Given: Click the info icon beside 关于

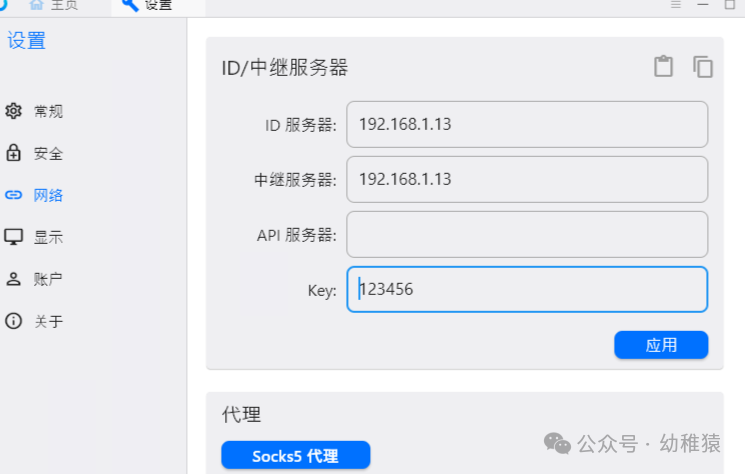Looking at the screenshot, I should coord(13,321).
